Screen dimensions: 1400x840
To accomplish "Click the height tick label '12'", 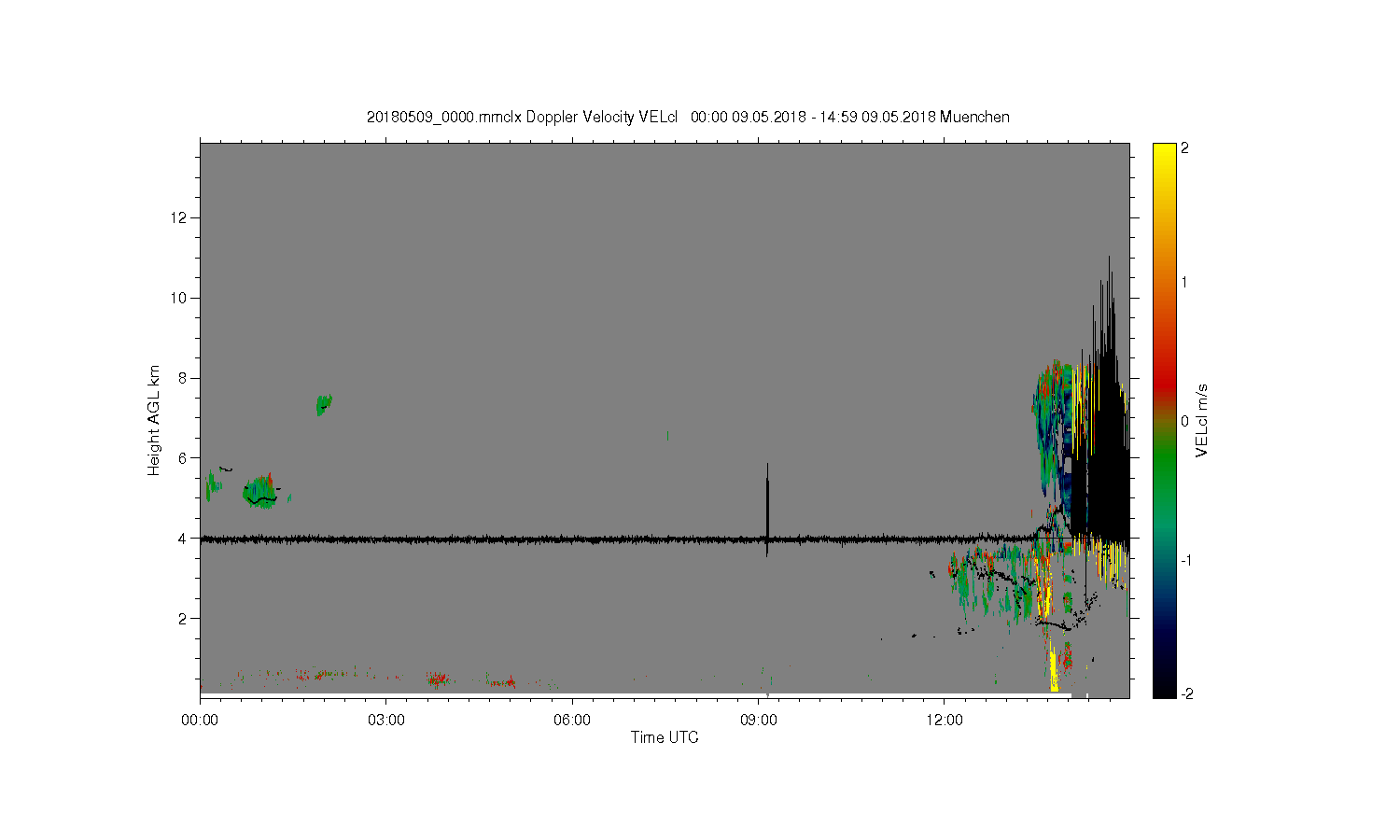I will pos(180,217).
